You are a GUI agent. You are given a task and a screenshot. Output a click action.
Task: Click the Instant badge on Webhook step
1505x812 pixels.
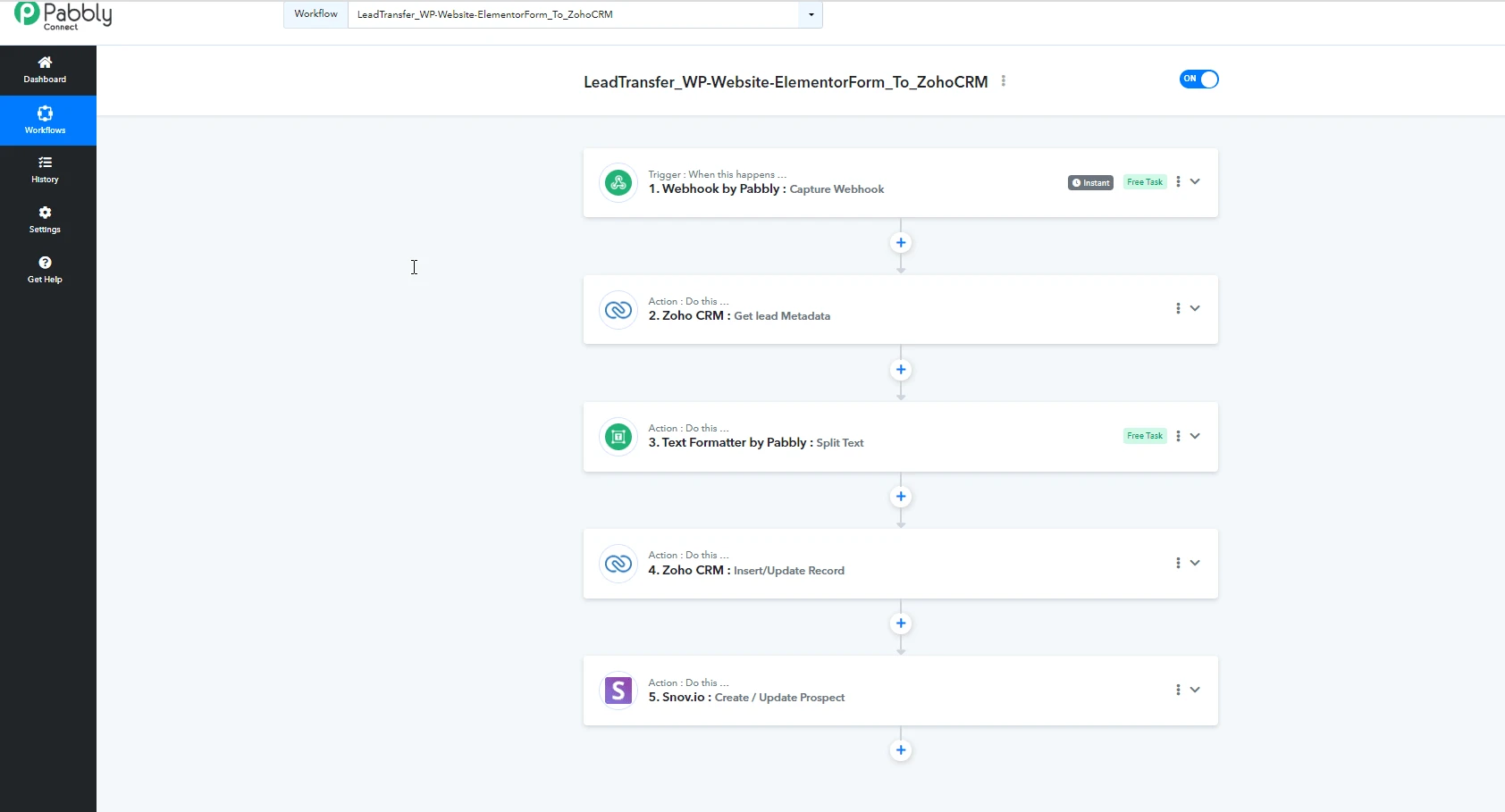click(1090, 182)
